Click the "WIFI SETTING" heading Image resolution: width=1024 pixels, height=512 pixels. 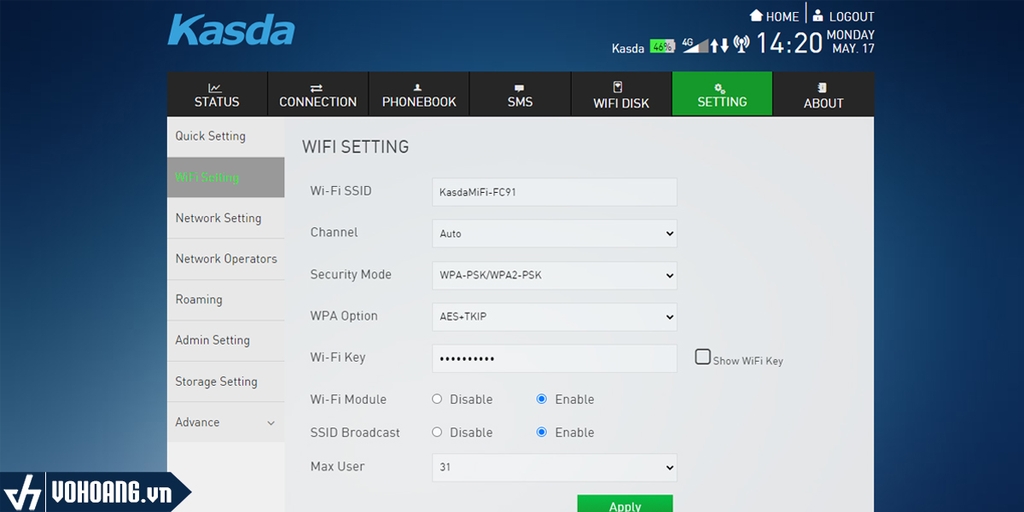point(355,147)
